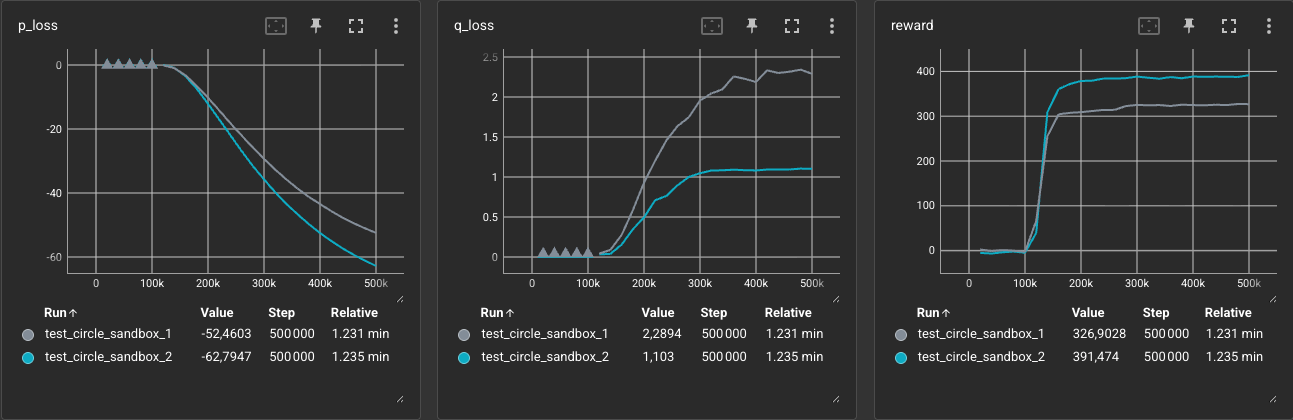Select test_circle_sandbox_2 row in reward table

[1083, 356]
